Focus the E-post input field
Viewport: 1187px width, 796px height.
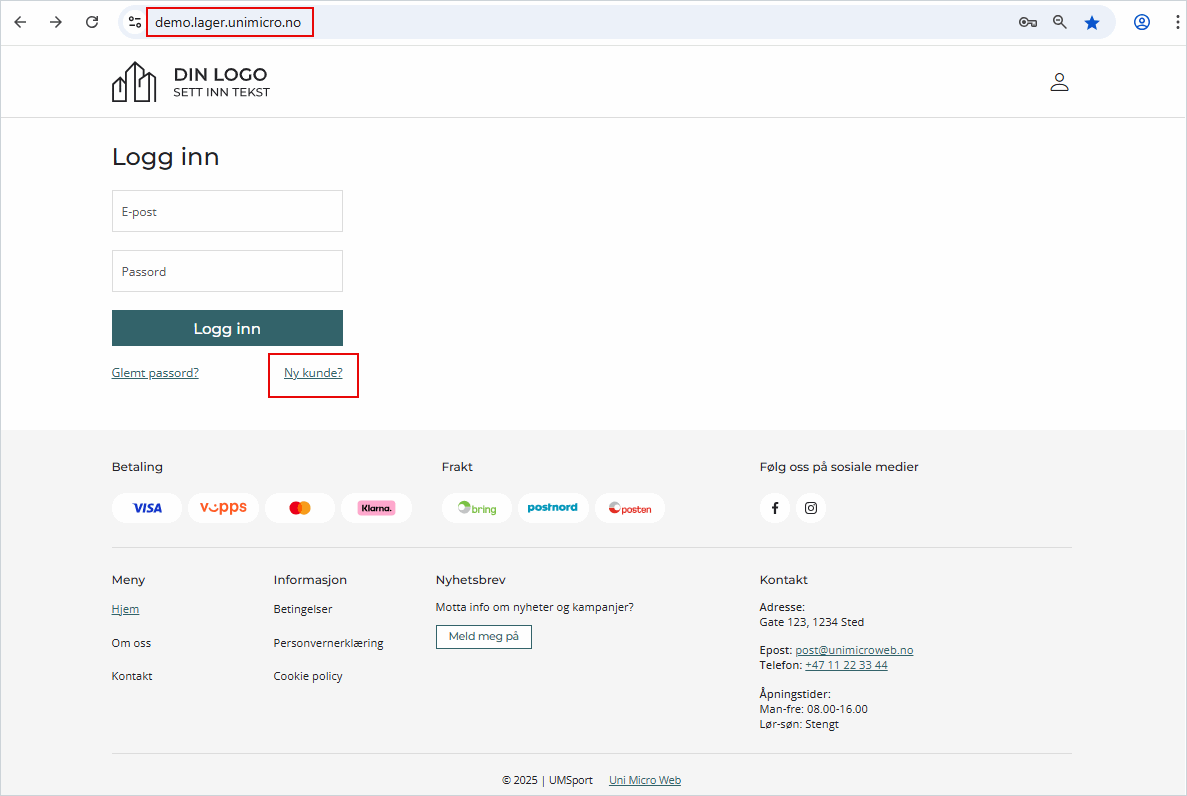click(x=227, y=211)
